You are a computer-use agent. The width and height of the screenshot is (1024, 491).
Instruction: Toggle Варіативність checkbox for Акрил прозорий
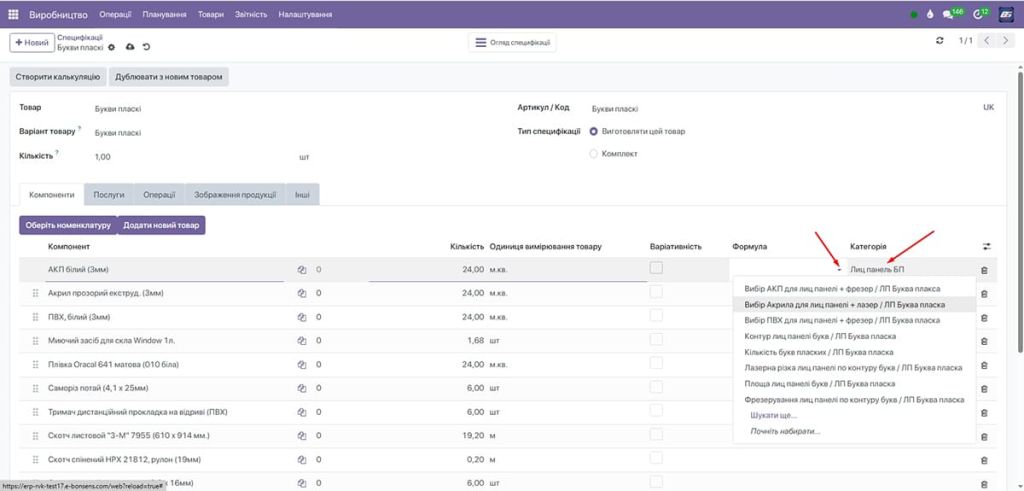click(x=656, y=292)
